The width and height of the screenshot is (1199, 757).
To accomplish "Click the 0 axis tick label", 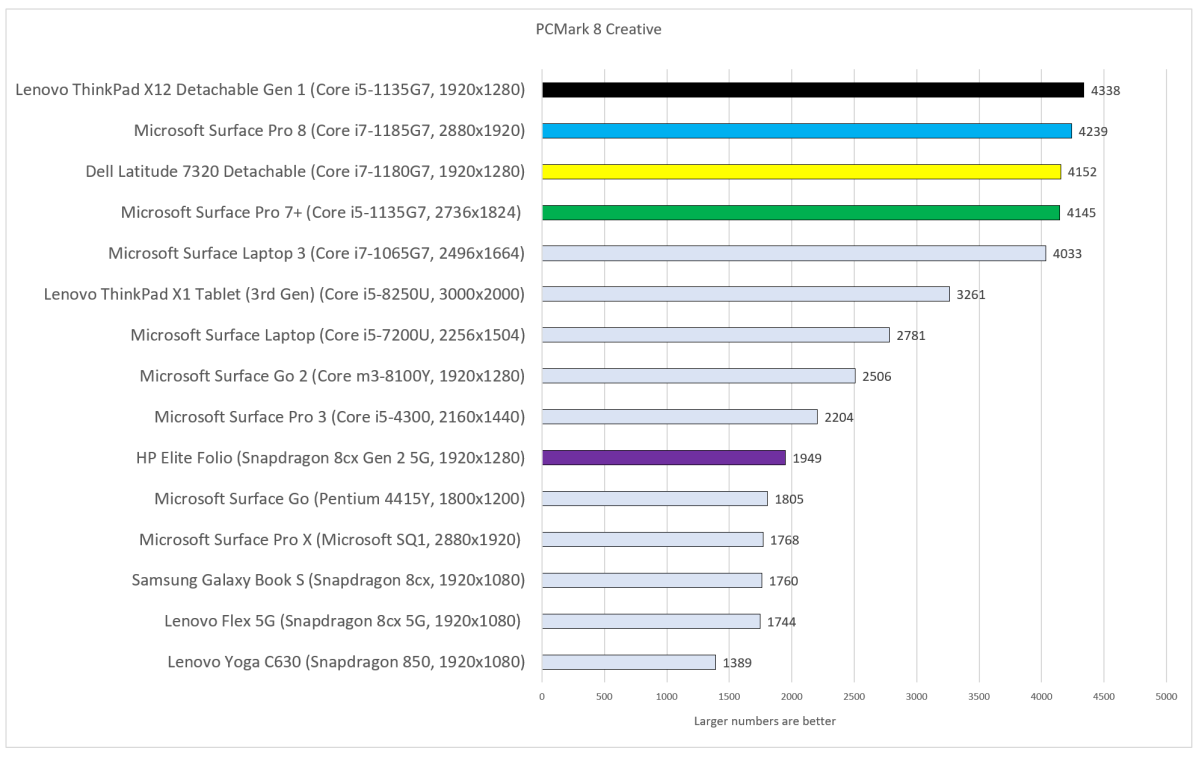I will (x=542, y=697).
